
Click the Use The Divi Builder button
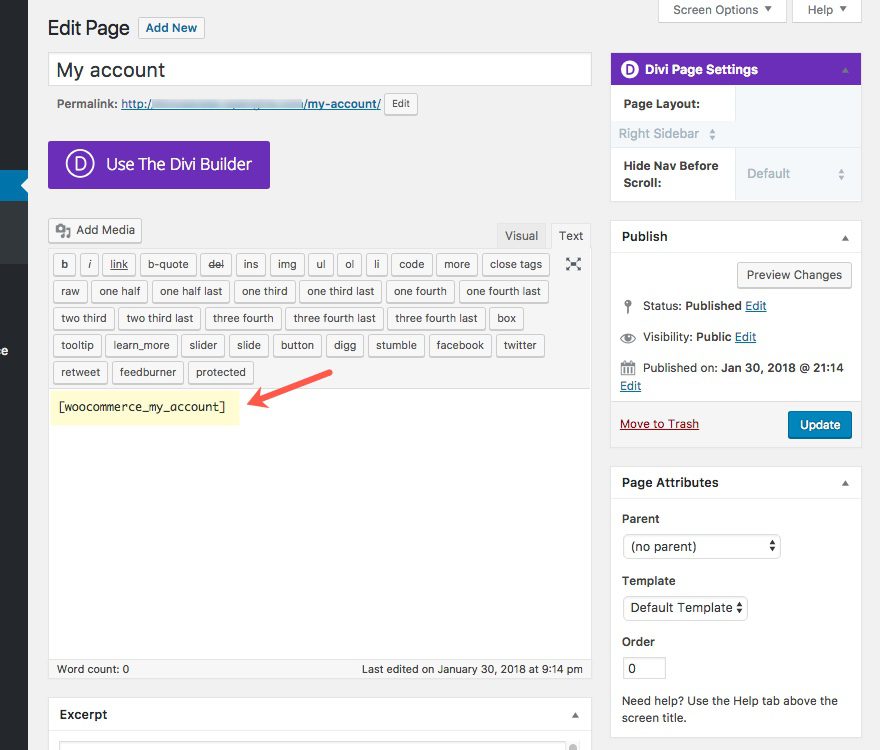click(159, 165)
